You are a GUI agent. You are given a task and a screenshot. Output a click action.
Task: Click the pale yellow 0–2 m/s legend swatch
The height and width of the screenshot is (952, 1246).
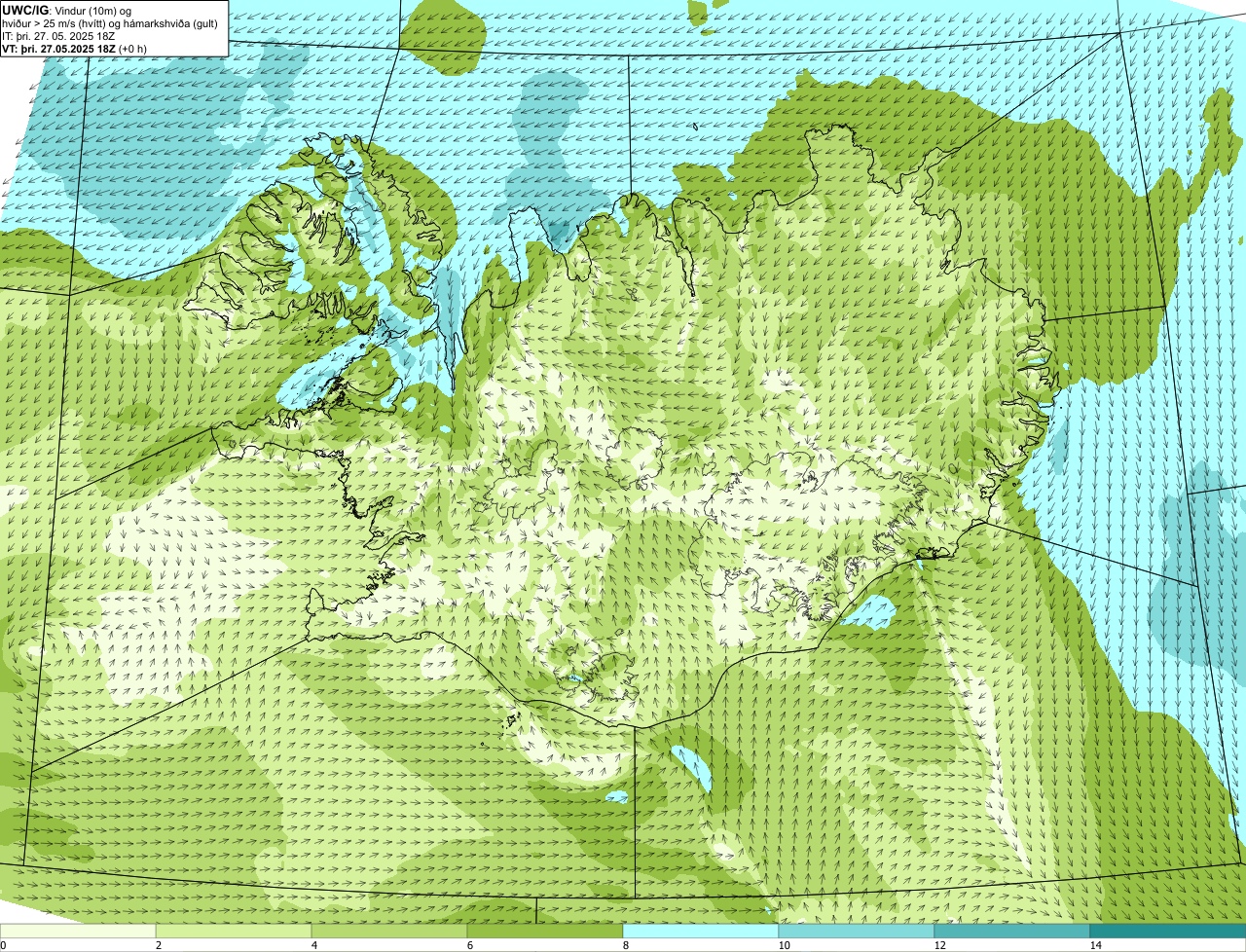tap(78, 931)
